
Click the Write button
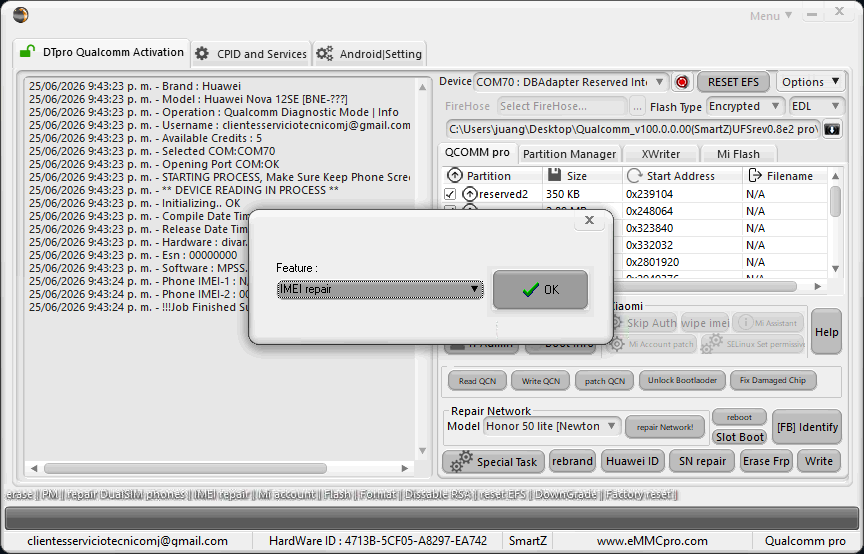coord(818,461)
